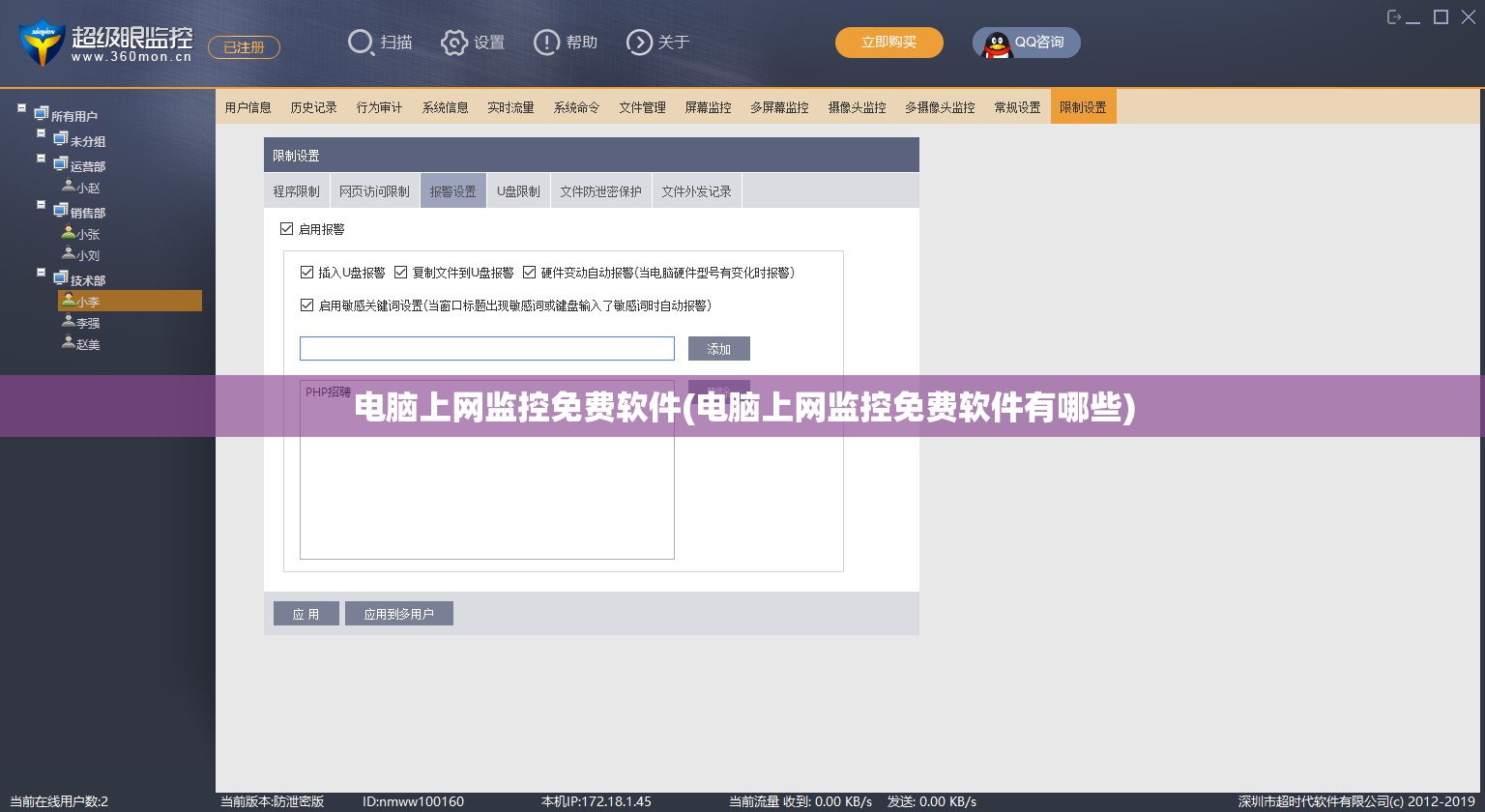Open the 系统命令 top tab
The width and height of the screenshot is (1485, 812).
coord(577,107)
